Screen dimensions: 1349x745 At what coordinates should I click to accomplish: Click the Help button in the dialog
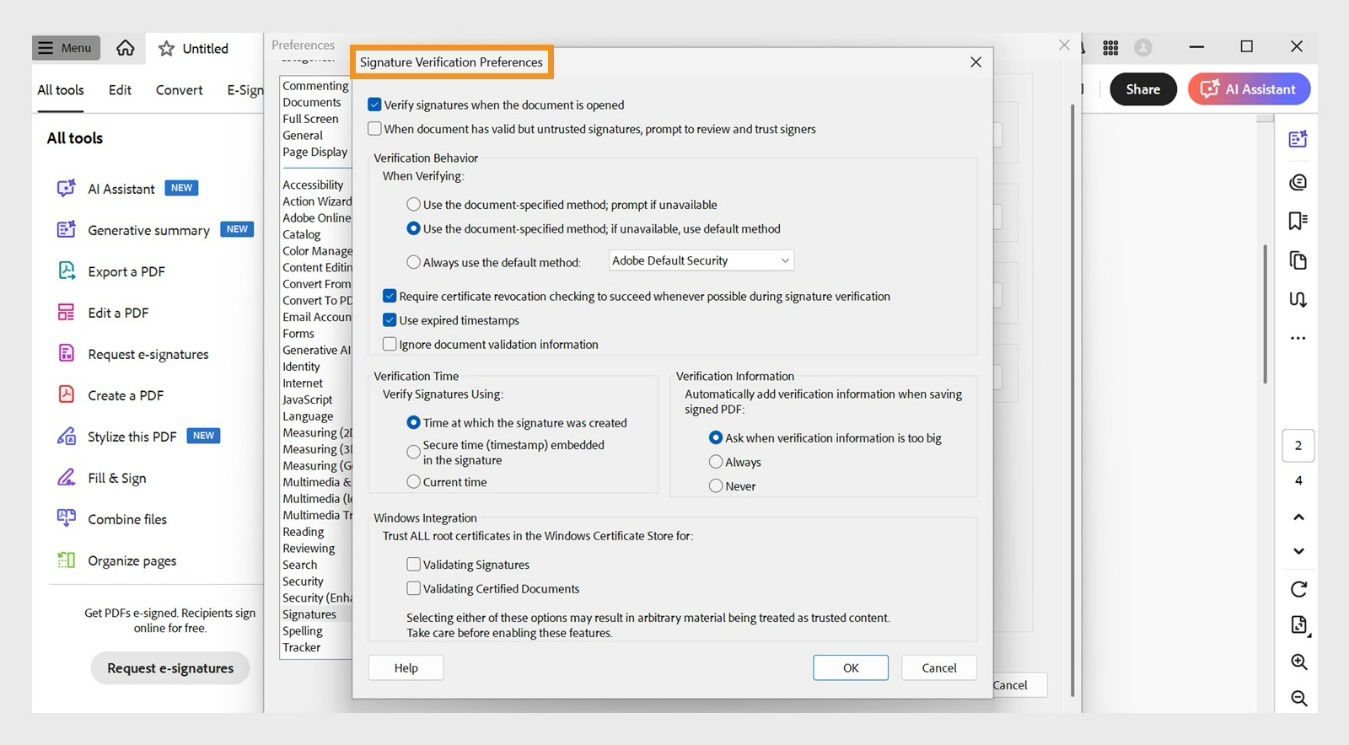405,667
